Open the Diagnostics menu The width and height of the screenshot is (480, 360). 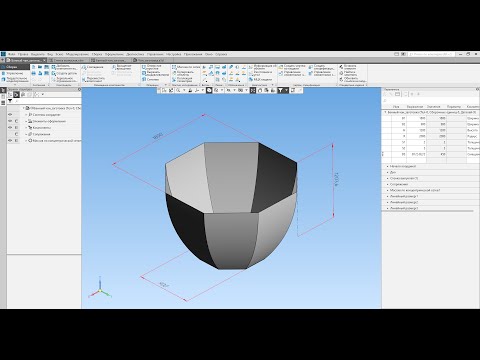135,54
